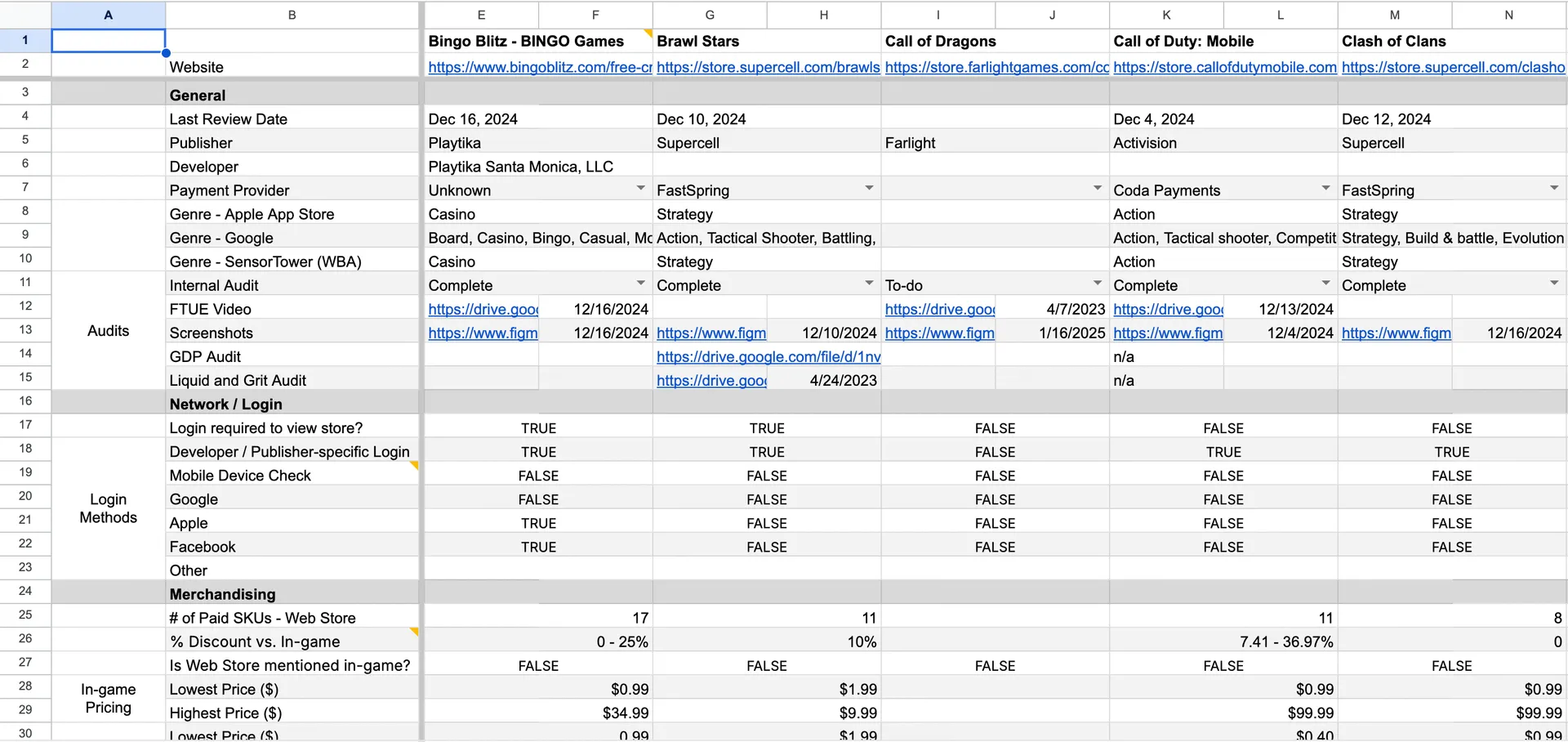Screen dimensions: 1568x742
Task: Open the Coda Payments dropdown for Call of Duty
Action: click(x=1325, y=188)
